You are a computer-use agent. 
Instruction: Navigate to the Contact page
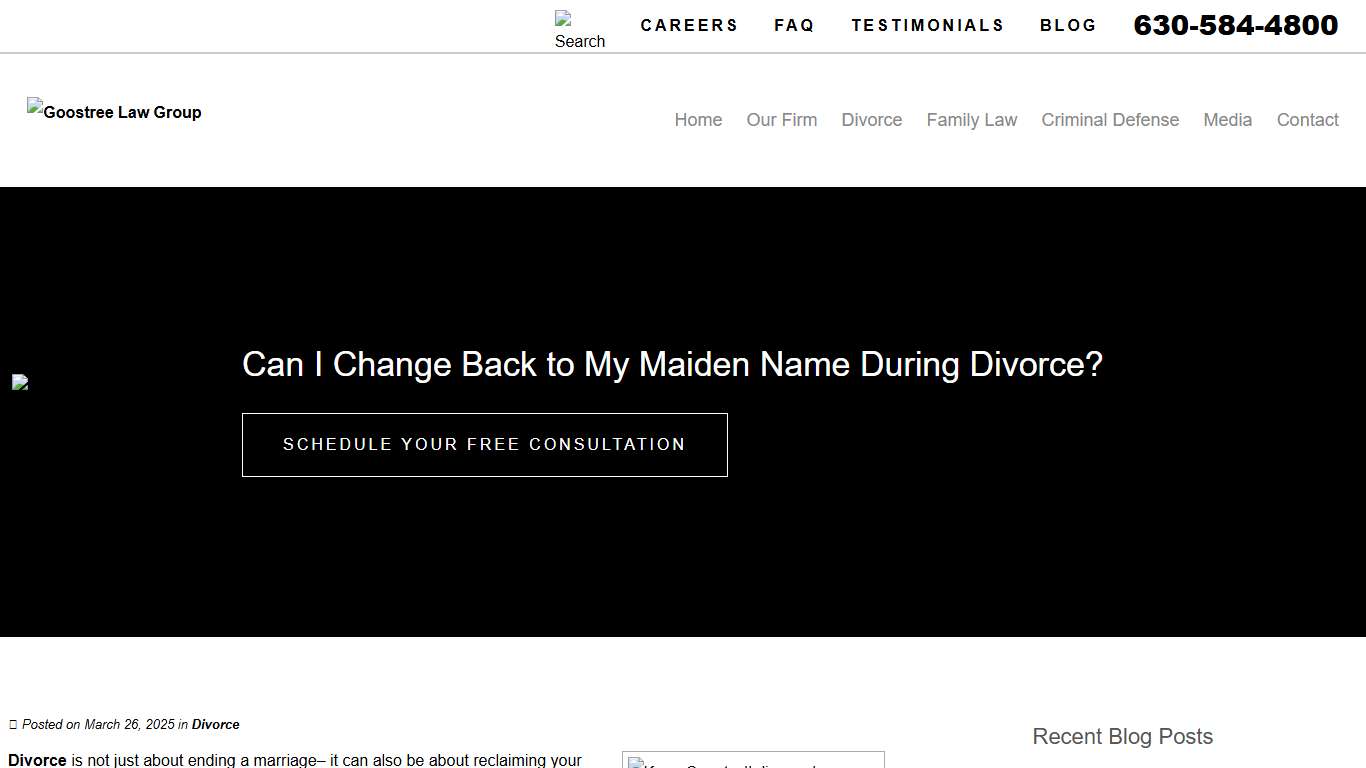click(1307, 120)
